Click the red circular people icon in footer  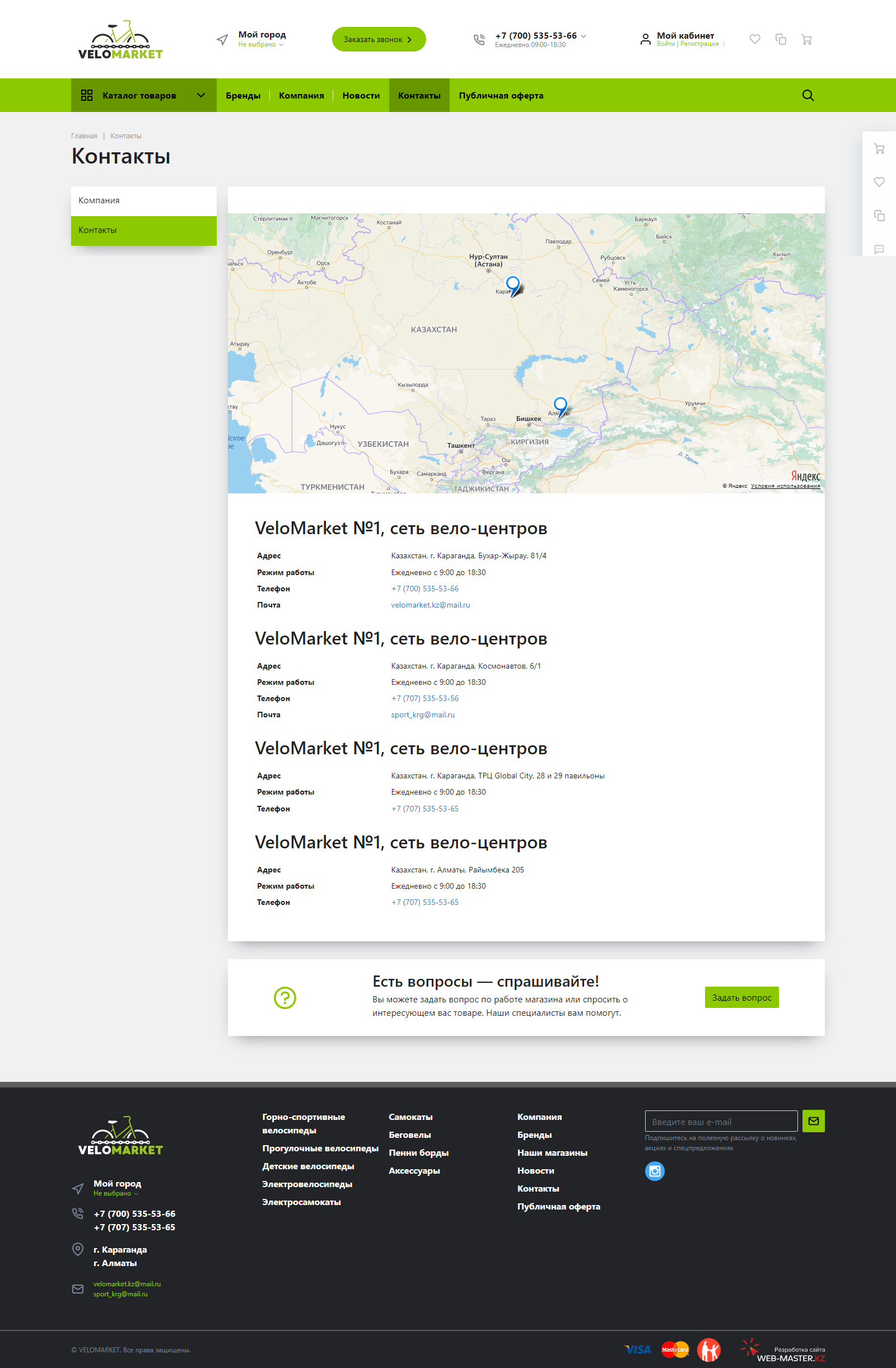tap(708, 1350)
